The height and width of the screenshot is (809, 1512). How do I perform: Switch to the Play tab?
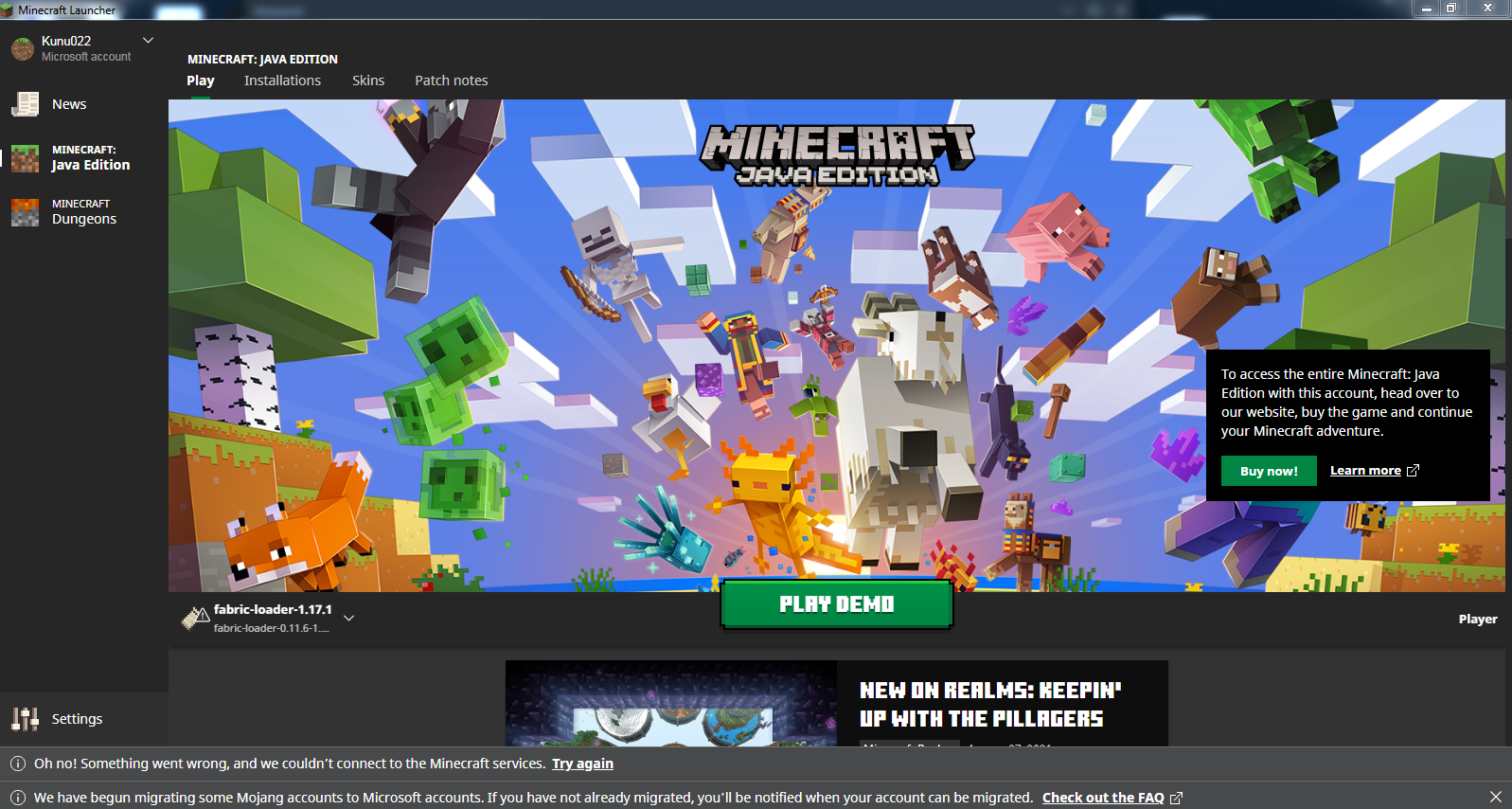pyautogui.click(x=201, y=81)
